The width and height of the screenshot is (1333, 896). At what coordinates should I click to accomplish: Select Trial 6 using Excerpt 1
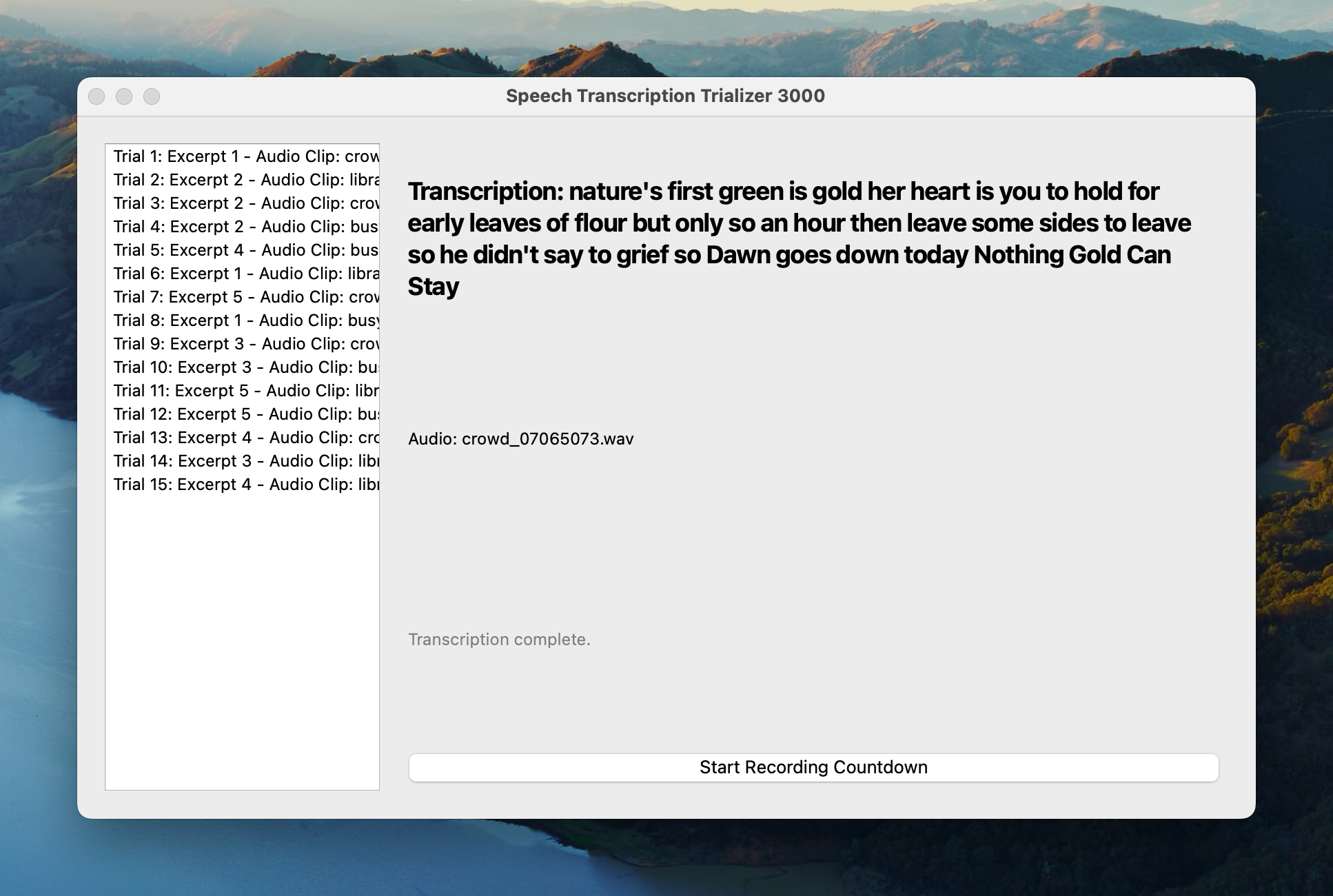[241, 273]
